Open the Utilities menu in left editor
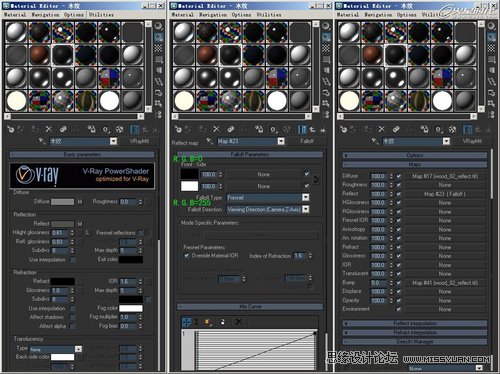The width and height of the screenshot is (500, 374). pyautogui.click(x=101, y=15)
